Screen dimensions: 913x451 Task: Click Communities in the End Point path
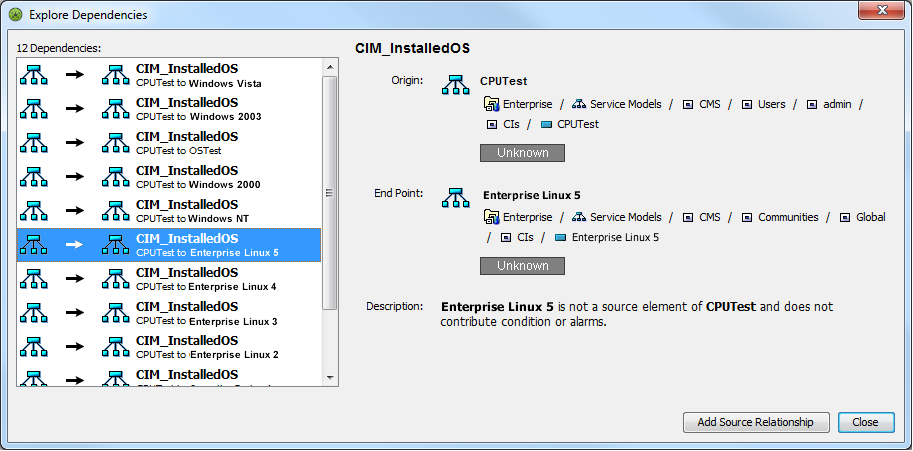point(788,217)
